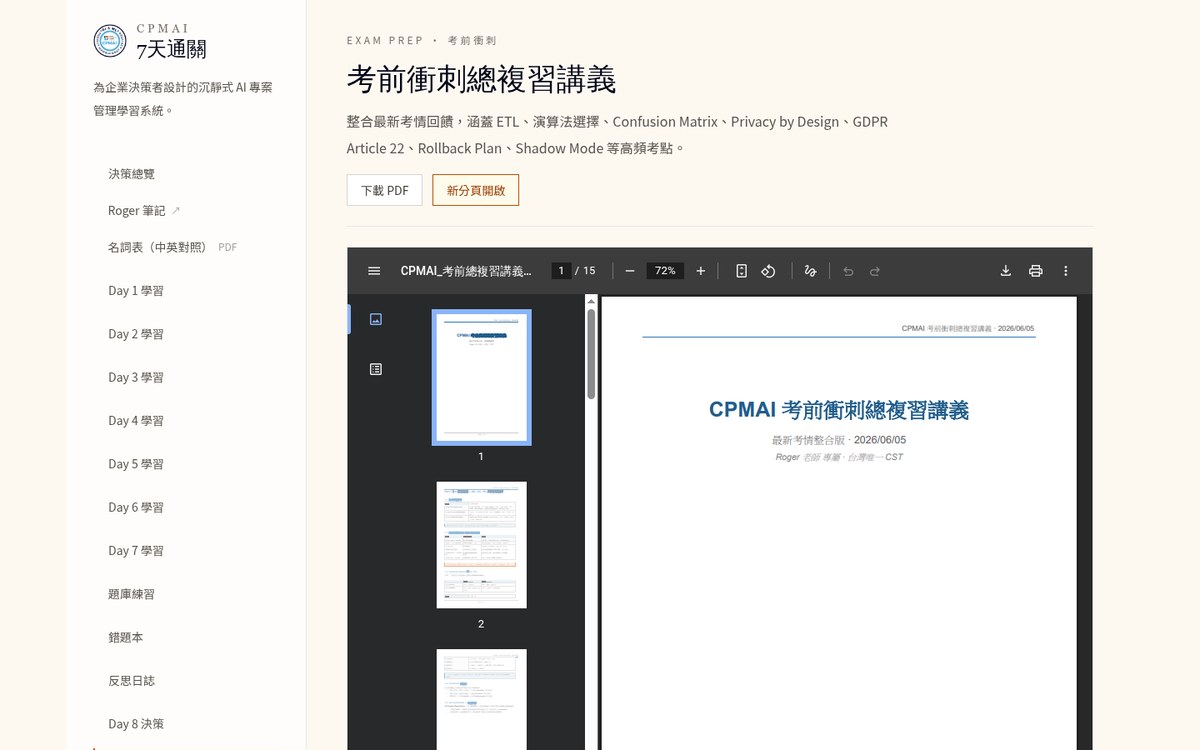This screenshot has height=750, width=1200.
Task: Click the undo arrow in PDF toolbar
Action: click(x=848, y=271)
